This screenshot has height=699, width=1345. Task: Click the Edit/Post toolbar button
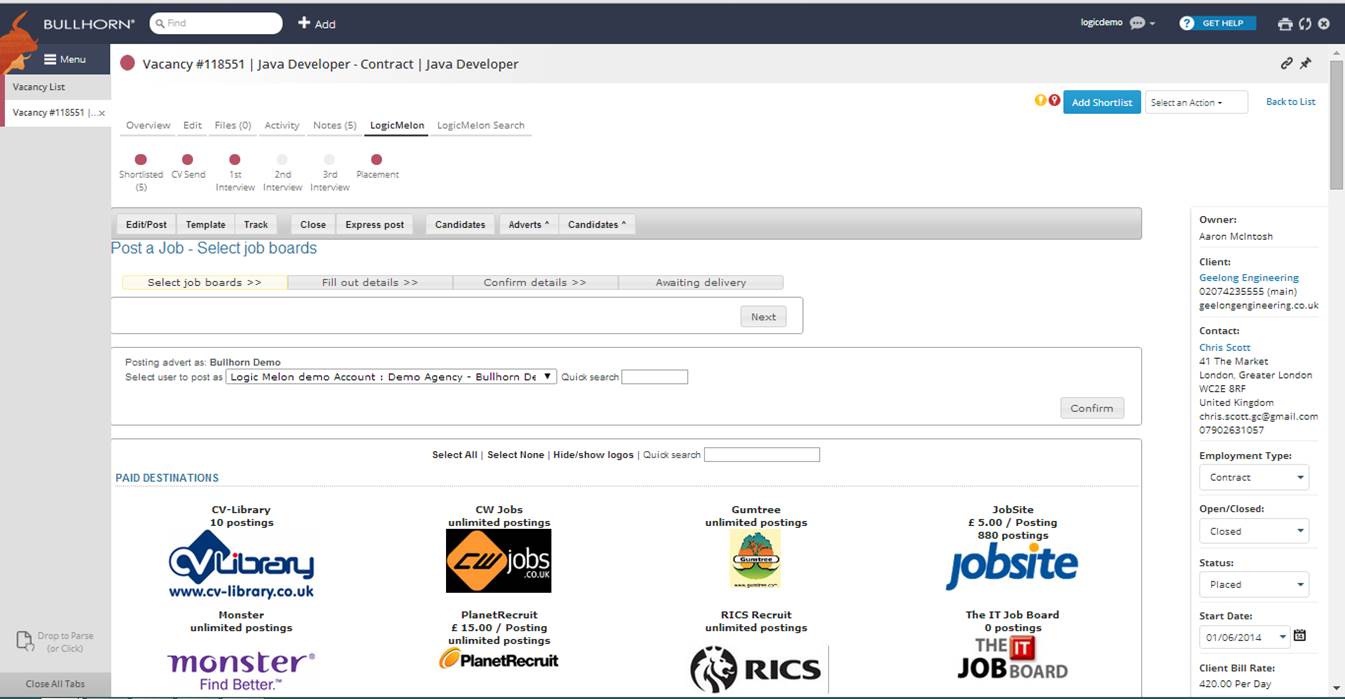pos(146,225)
